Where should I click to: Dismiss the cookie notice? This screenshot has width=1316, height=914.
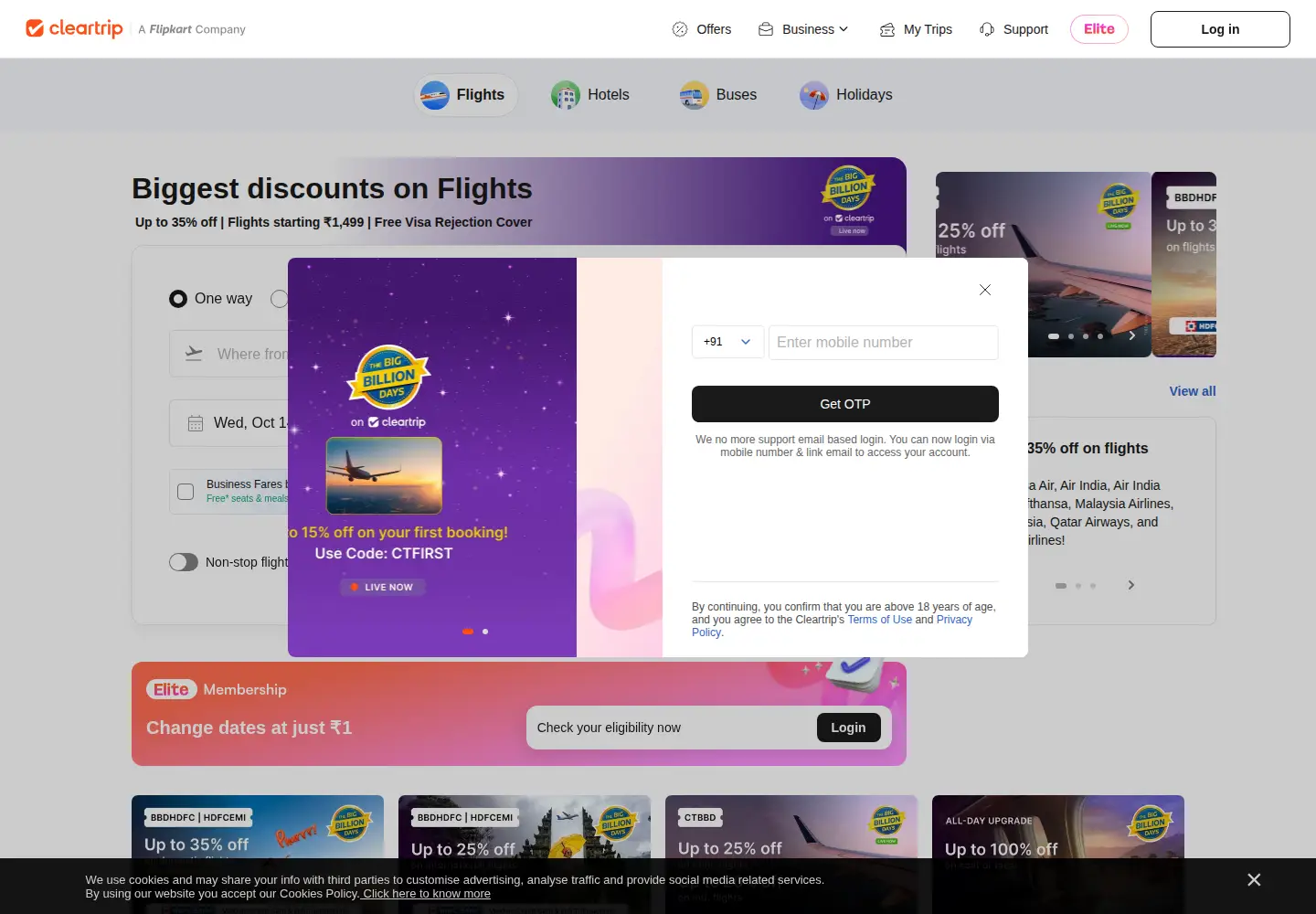pos(1254,879)
